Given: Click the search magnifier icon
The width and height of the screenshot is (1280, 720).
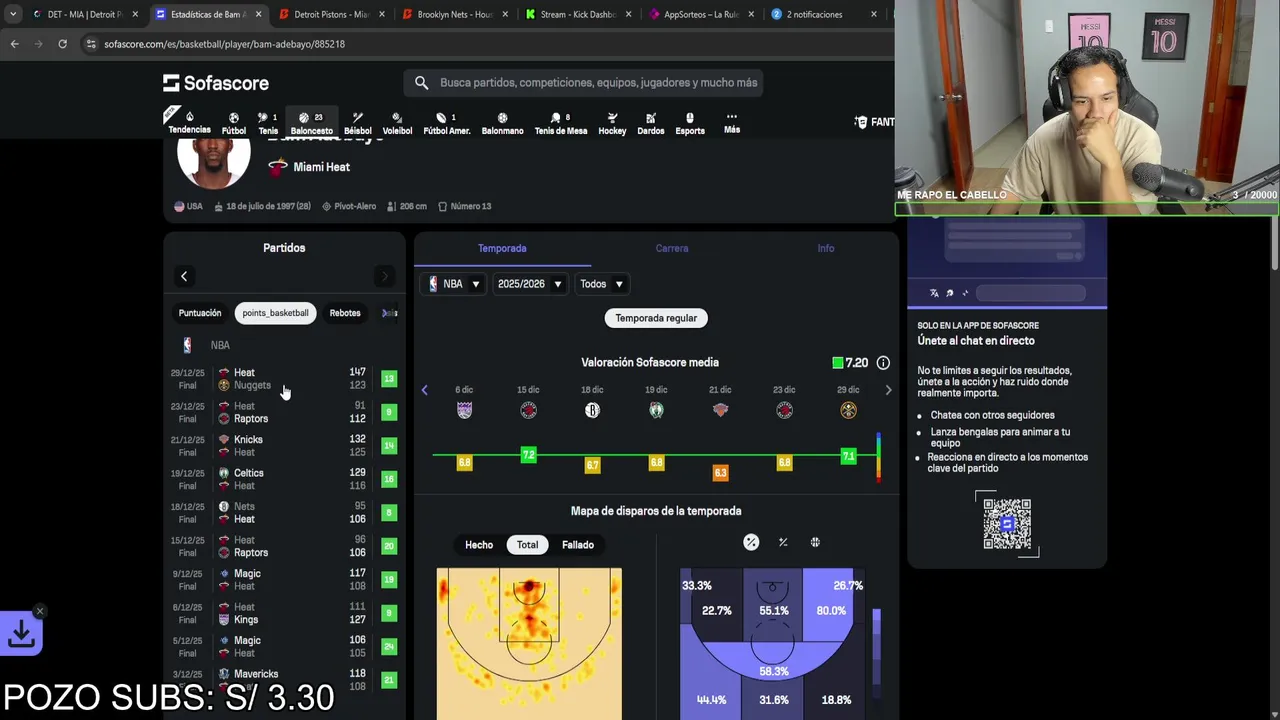Looking at the screenshot, I should click(421, 83).
